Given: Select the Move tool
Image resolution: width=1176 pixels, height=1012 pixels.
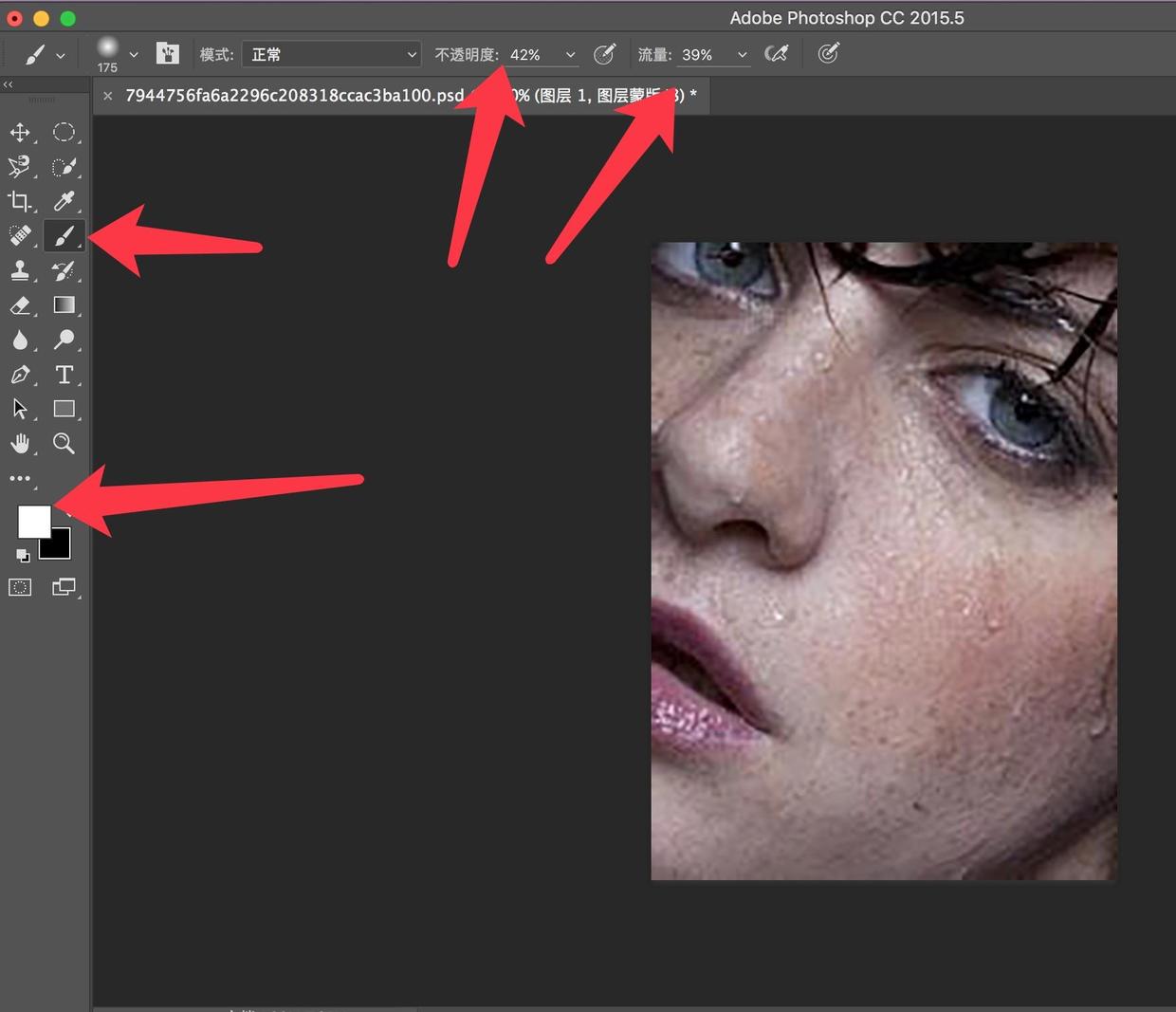Looking at the screenshot, I should [20, 133].
